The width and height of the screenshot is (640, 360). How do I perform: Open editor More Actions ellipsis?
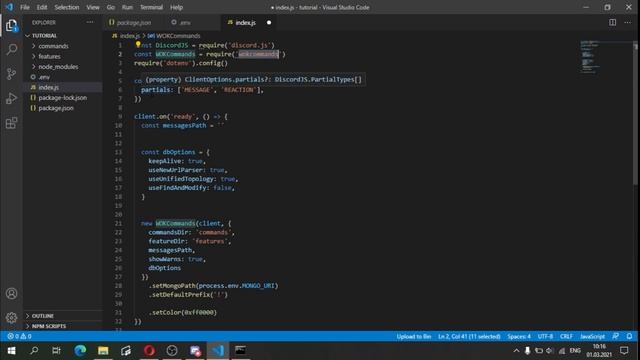pyautogui.click(x=627, y=22)
